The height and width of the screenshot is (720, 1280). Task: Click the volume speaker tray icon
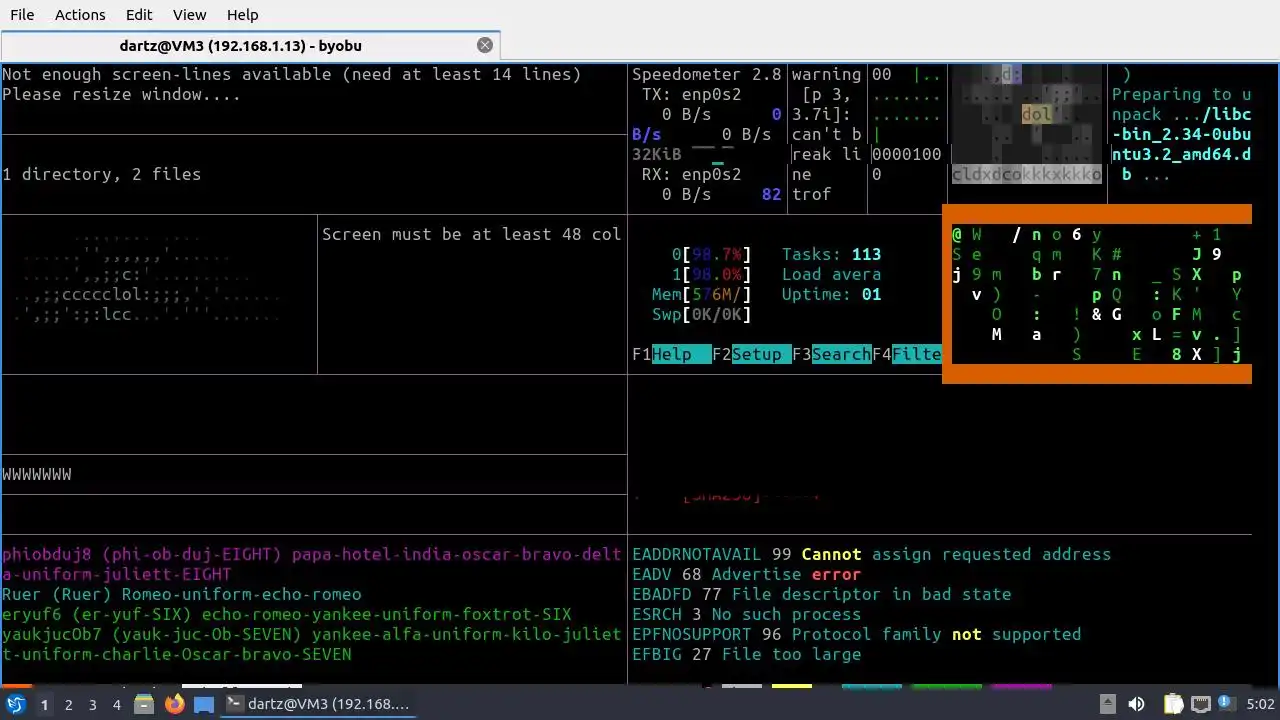click(1136, 704)
